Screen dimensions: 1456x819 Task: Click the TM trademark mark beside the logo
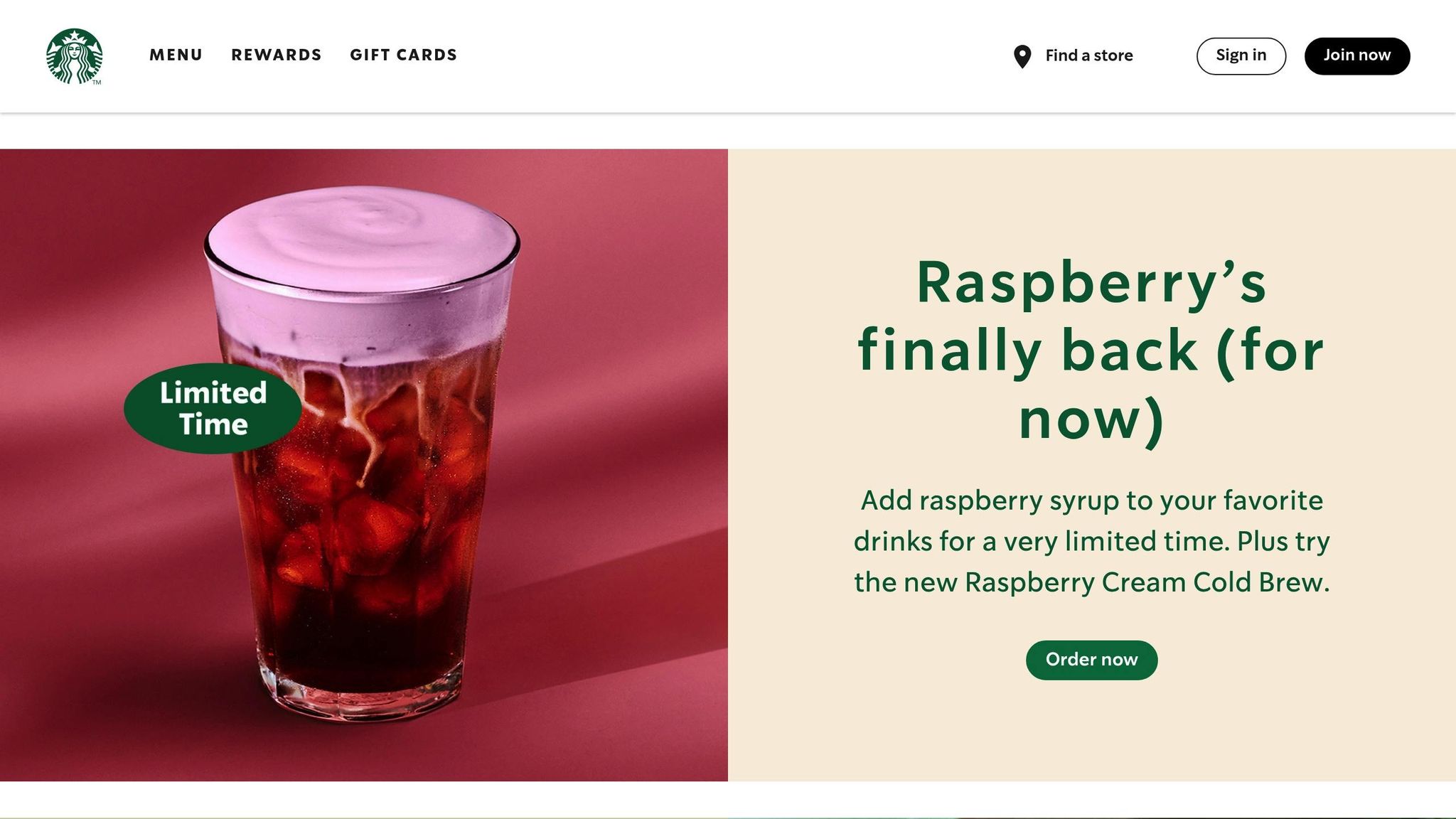pos(97,82)
